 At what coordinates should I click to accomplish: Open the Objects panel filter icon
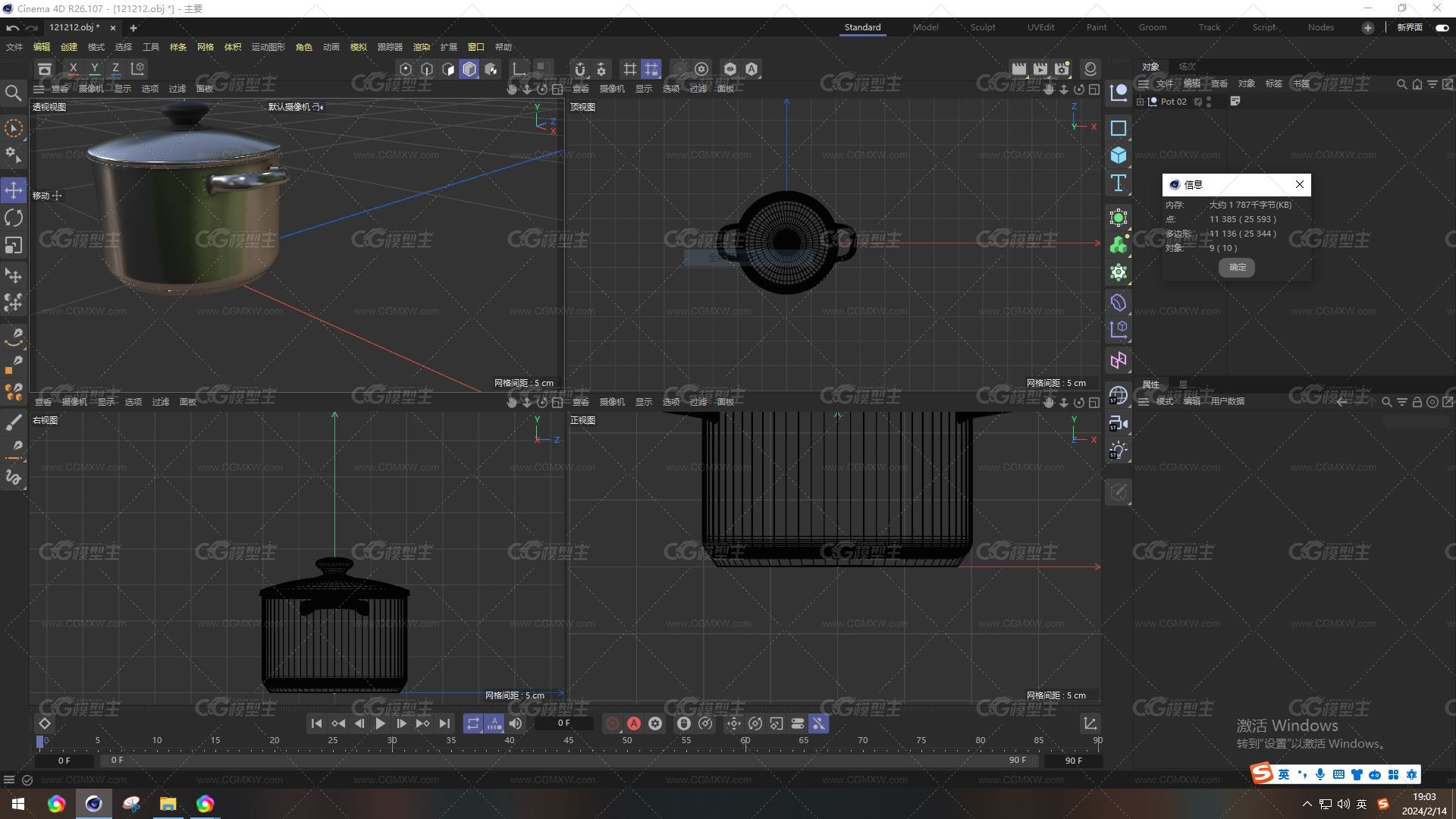click(x=1432, y=84)
